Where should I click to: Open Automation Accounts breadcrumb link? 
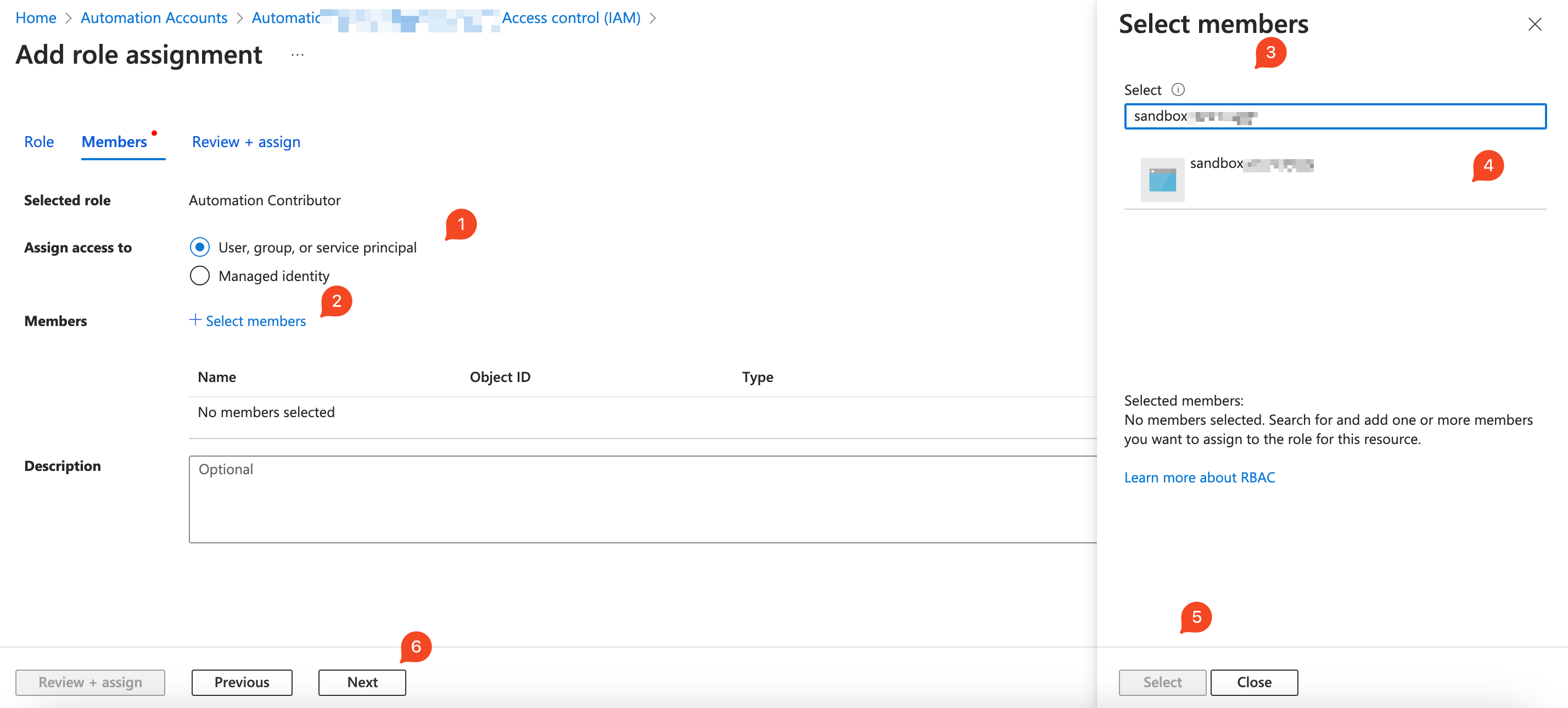[154, 18]
